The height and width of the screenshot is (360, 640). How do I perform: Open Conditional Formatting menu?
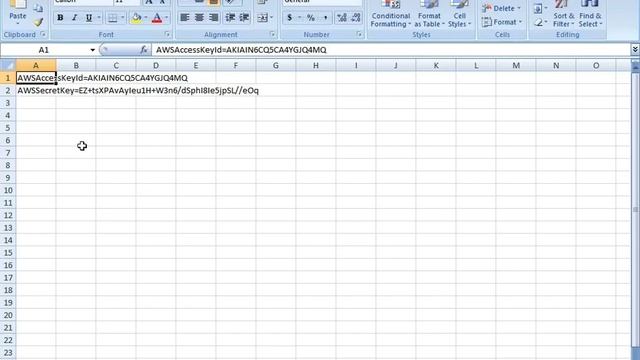click(391, 15)
